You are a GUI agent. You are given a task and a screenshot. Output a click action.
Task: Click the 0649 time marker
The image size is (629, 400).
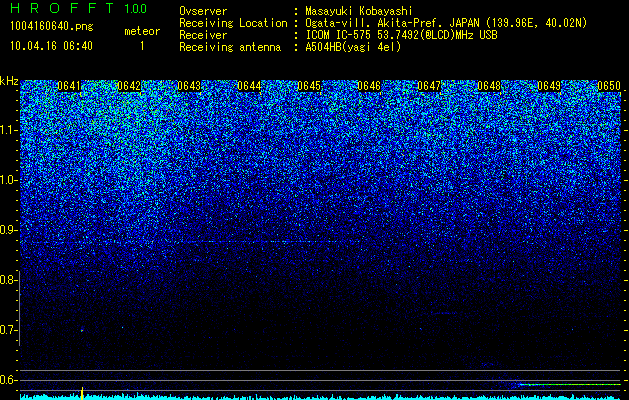tap(549, 86)
